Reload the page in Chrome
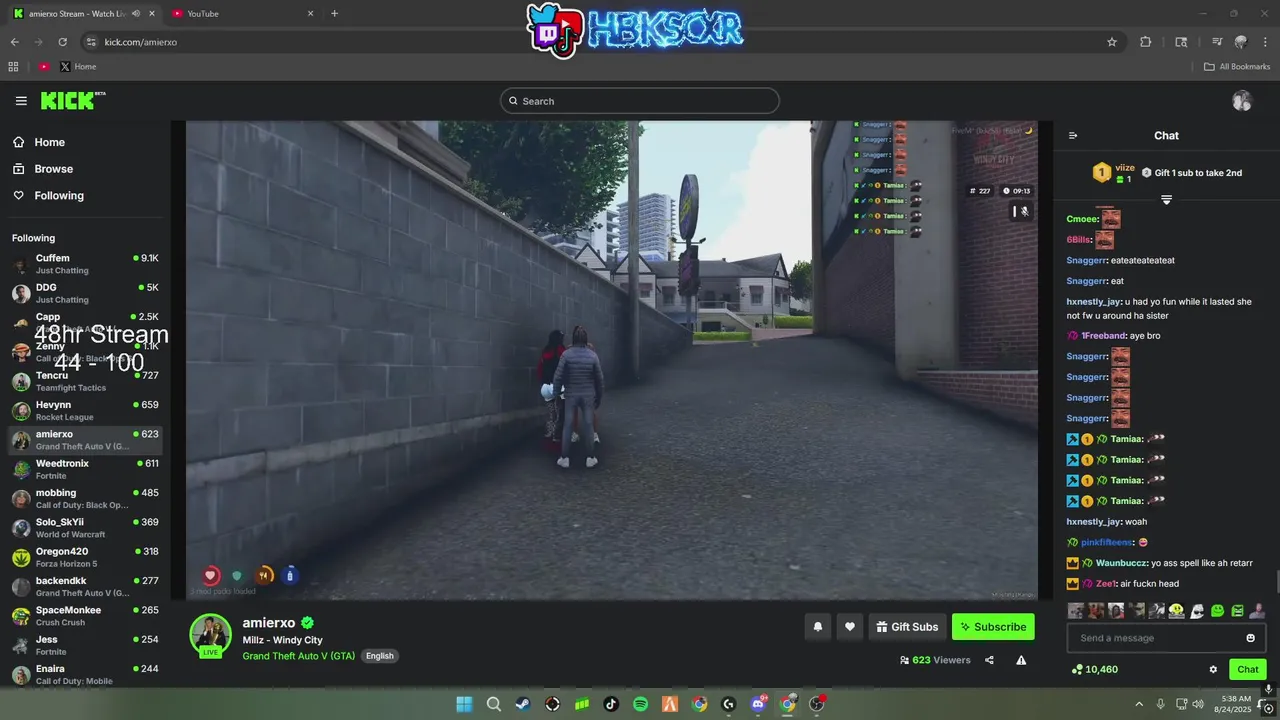1280x720 pixels. (x=62, y=42)
